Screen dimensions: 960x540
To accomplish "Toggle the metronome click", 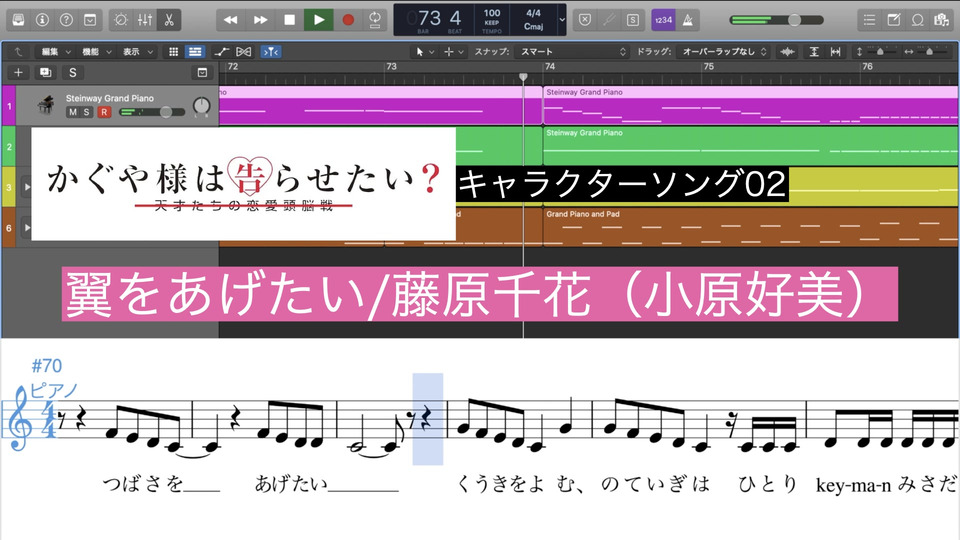I will [688, 20].
